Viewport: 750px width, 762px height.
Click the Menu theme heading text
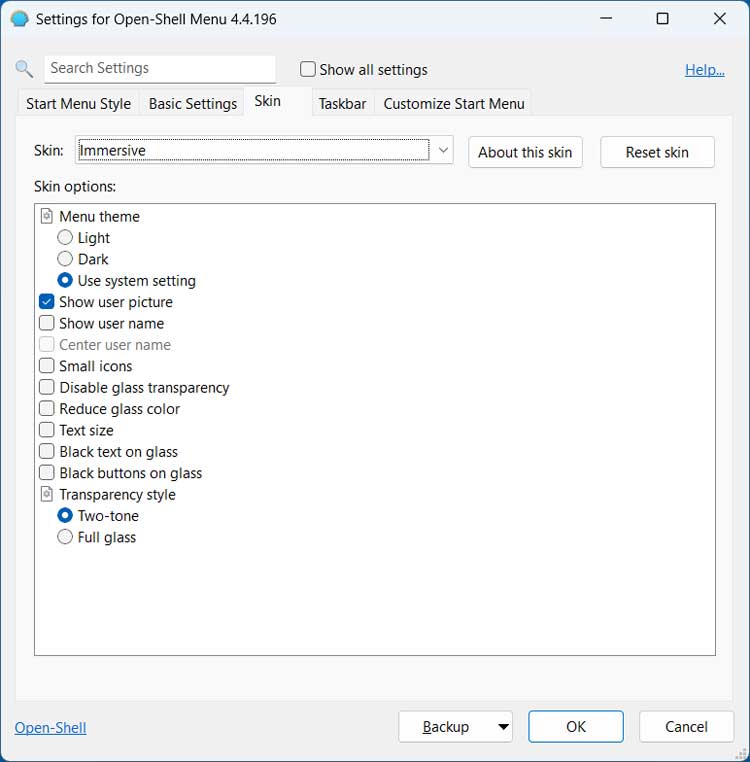point(99,216)
